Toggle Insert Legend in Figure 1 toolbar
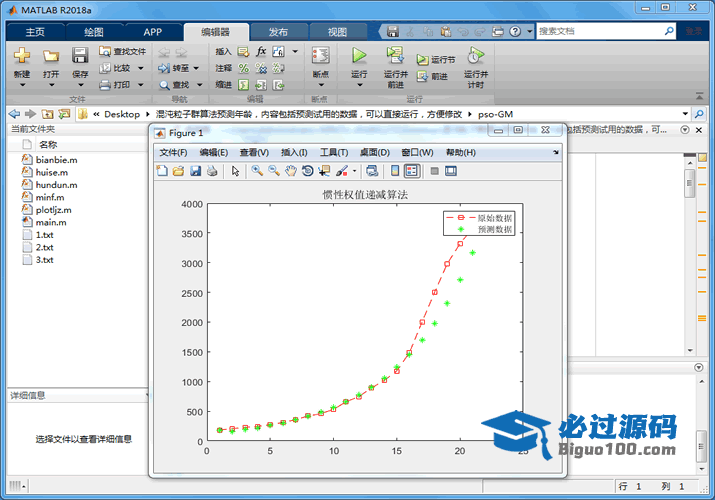 click(412, 171)
